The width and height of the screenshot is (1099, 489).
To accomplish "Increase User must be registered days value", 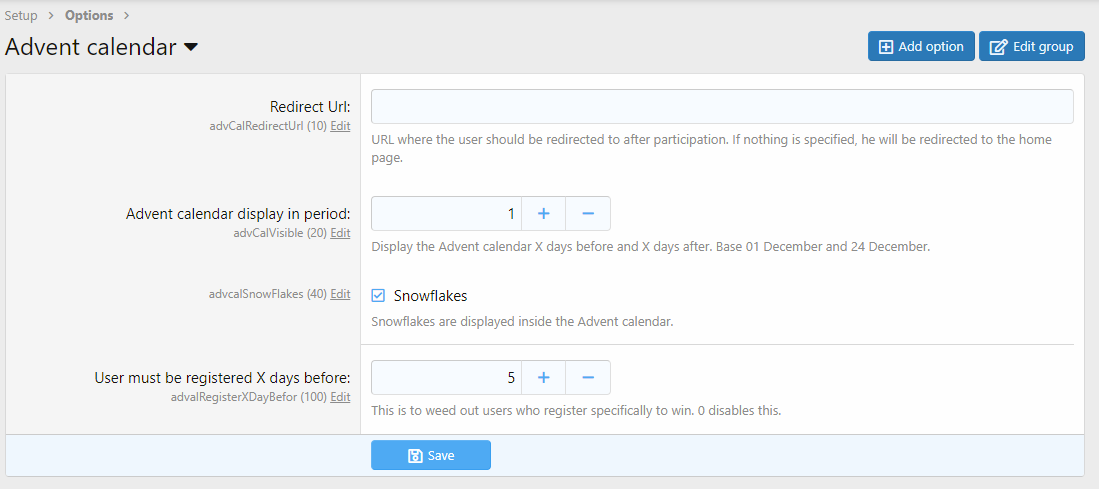I will 544,378.
